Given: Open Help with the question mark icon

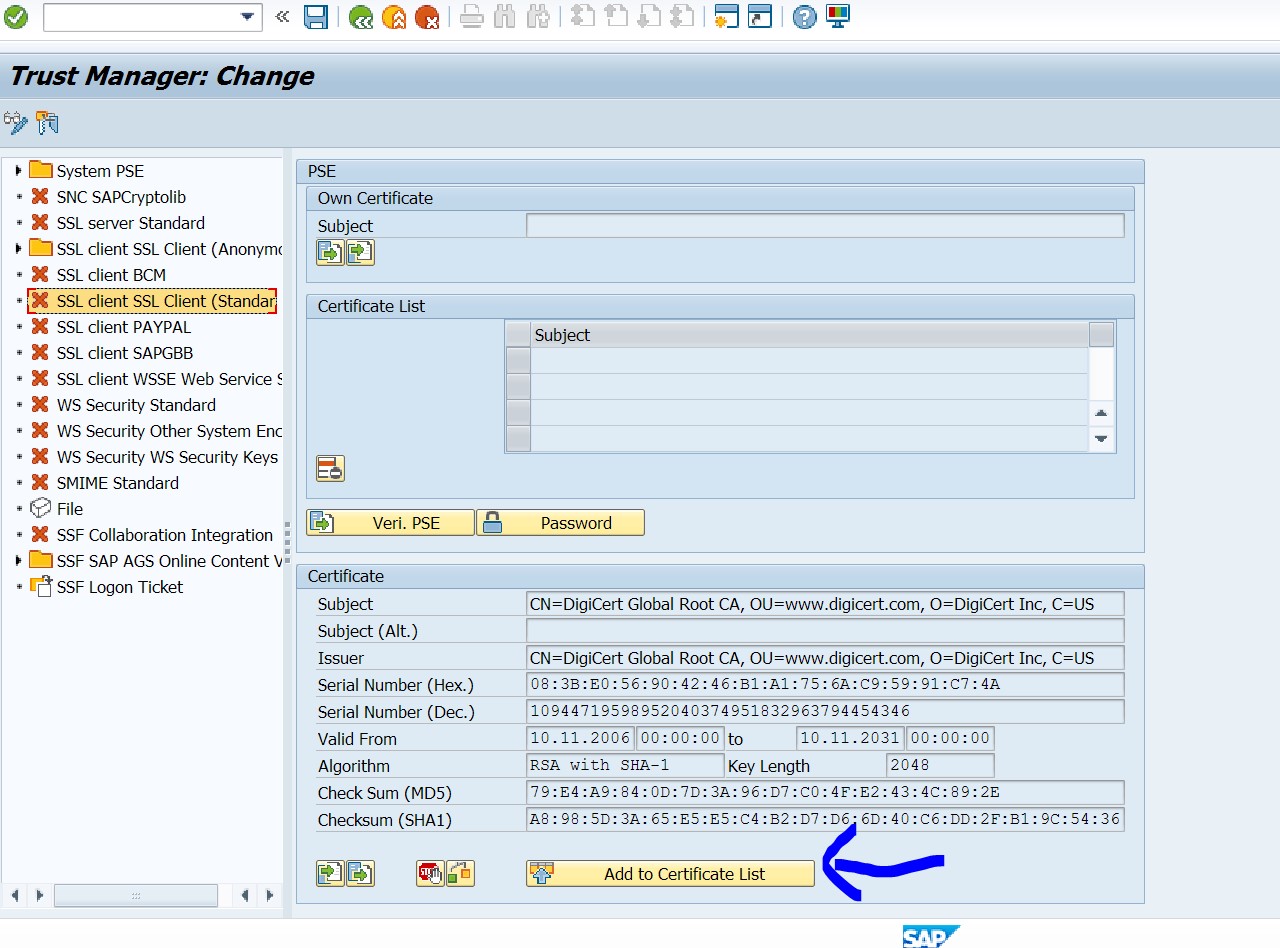Looking at the screenshot, I should pos(805,17).
